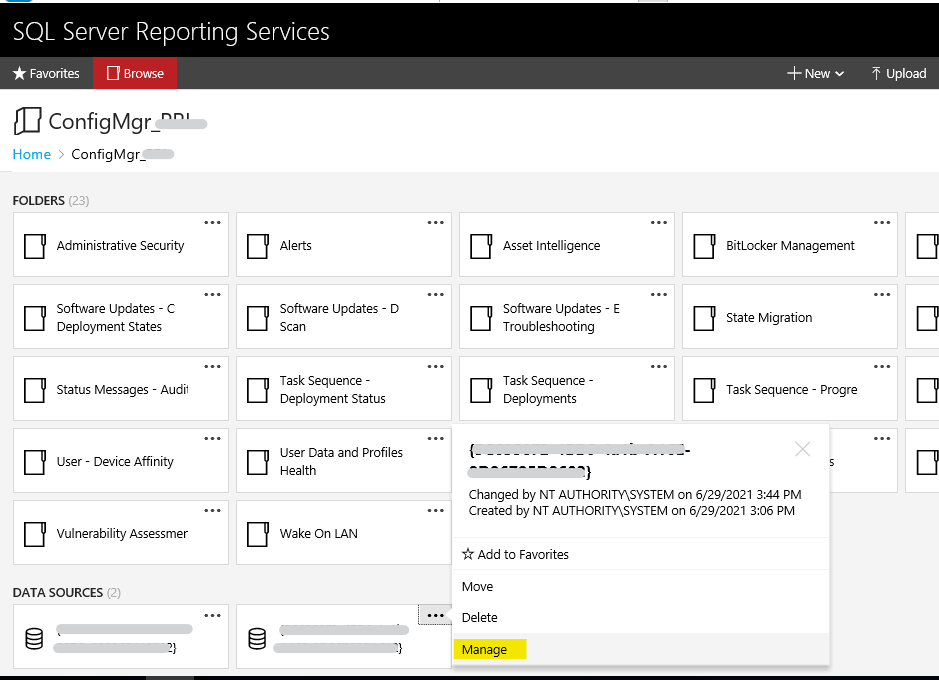
Task: Select the folder icon on Asset Intelligence
Action: pos(480,244)
